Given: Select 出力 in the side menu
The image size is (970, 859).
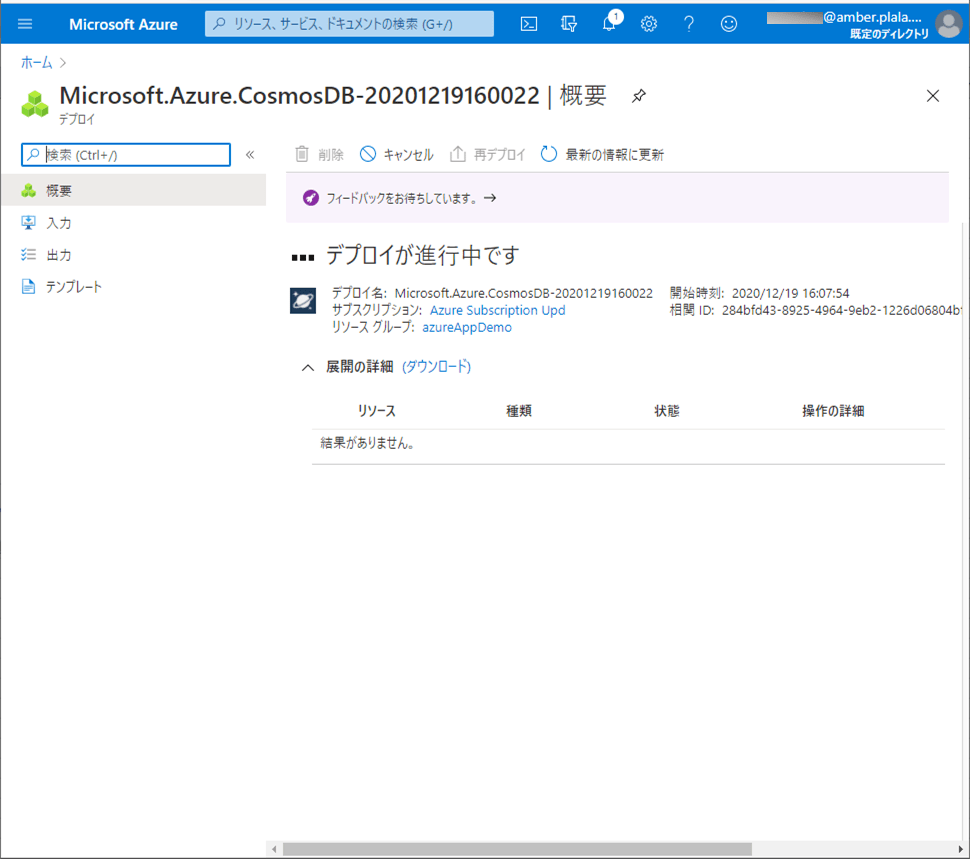Looking at the screenshot, I should (x=134, y=255).
